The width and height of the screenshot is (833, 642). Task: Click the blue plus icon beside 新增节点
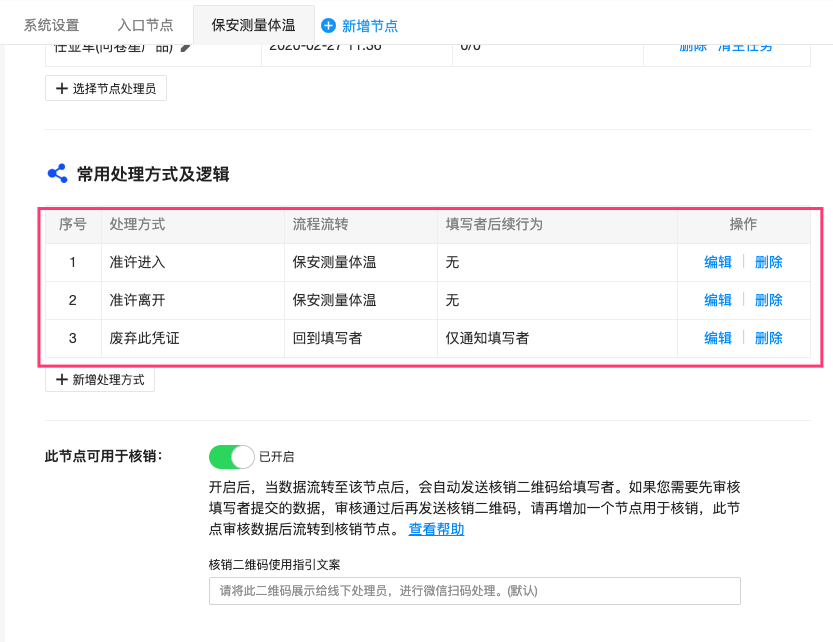[x=328, y=26]
